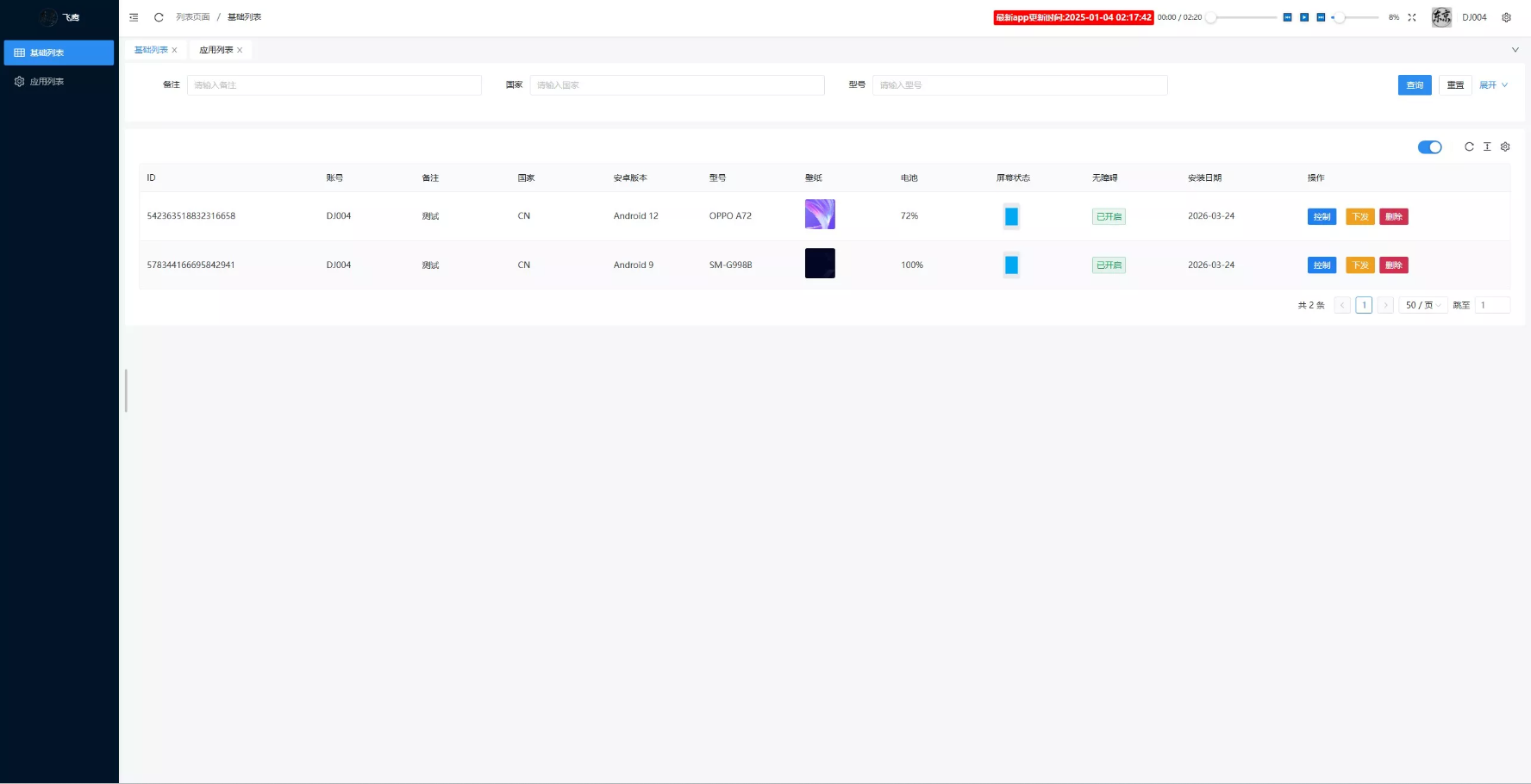Click the DJ004 username in header
Image resolution: width=1531 pixels, height=784 pixels.
[x=1474, y=17]
